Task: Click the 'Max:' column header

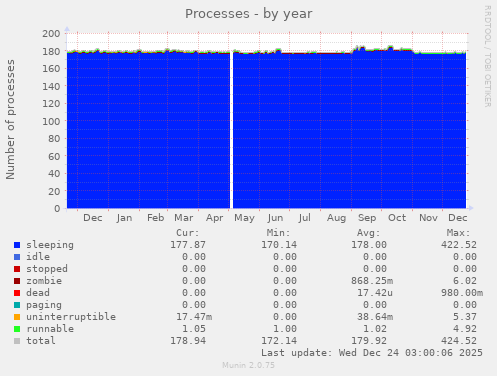Action: [459, 233]
